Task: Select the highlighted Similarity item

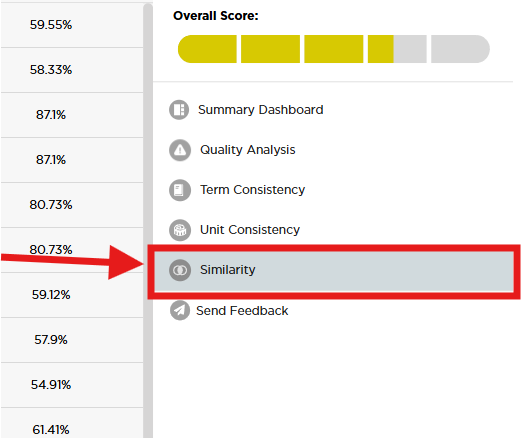Action: pos(334,272)
